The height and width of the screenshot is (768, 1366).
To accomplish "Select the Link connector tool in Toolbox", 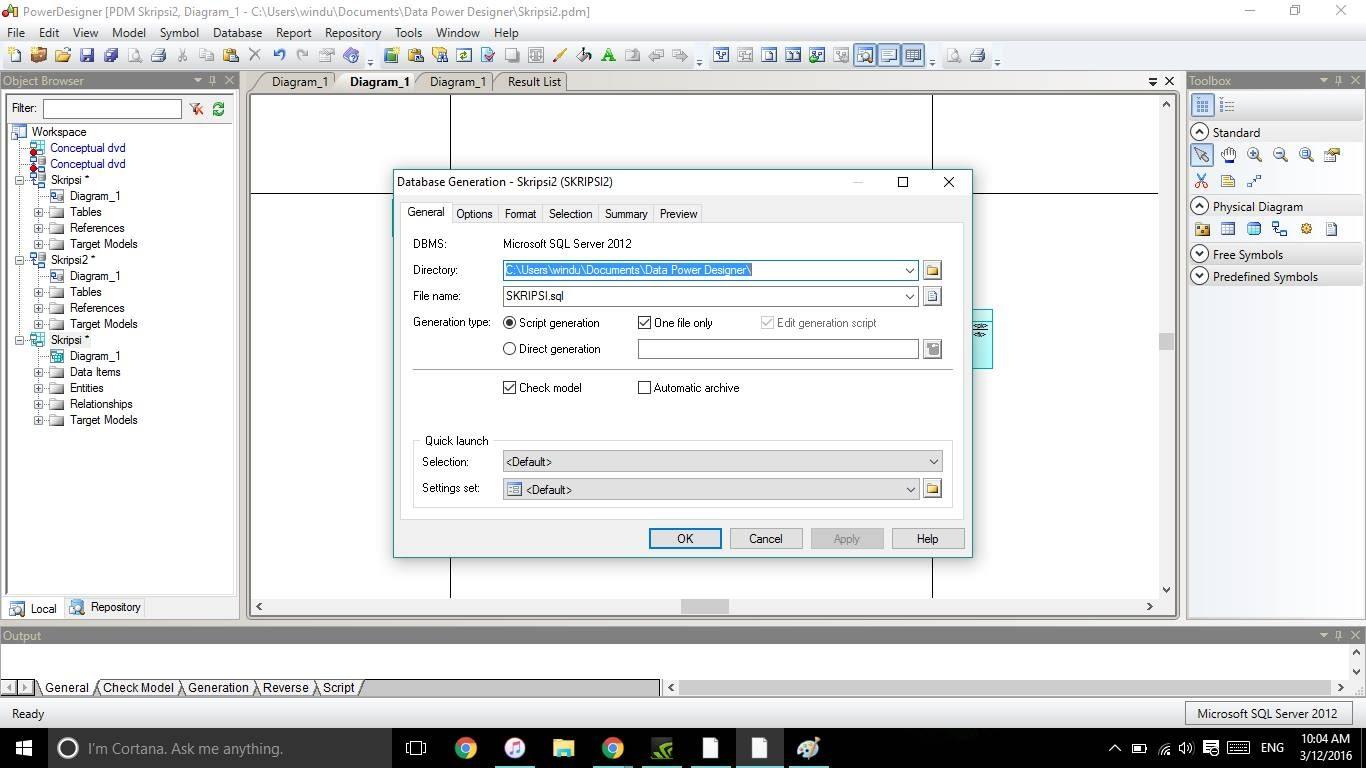I will pos(1254,181).
